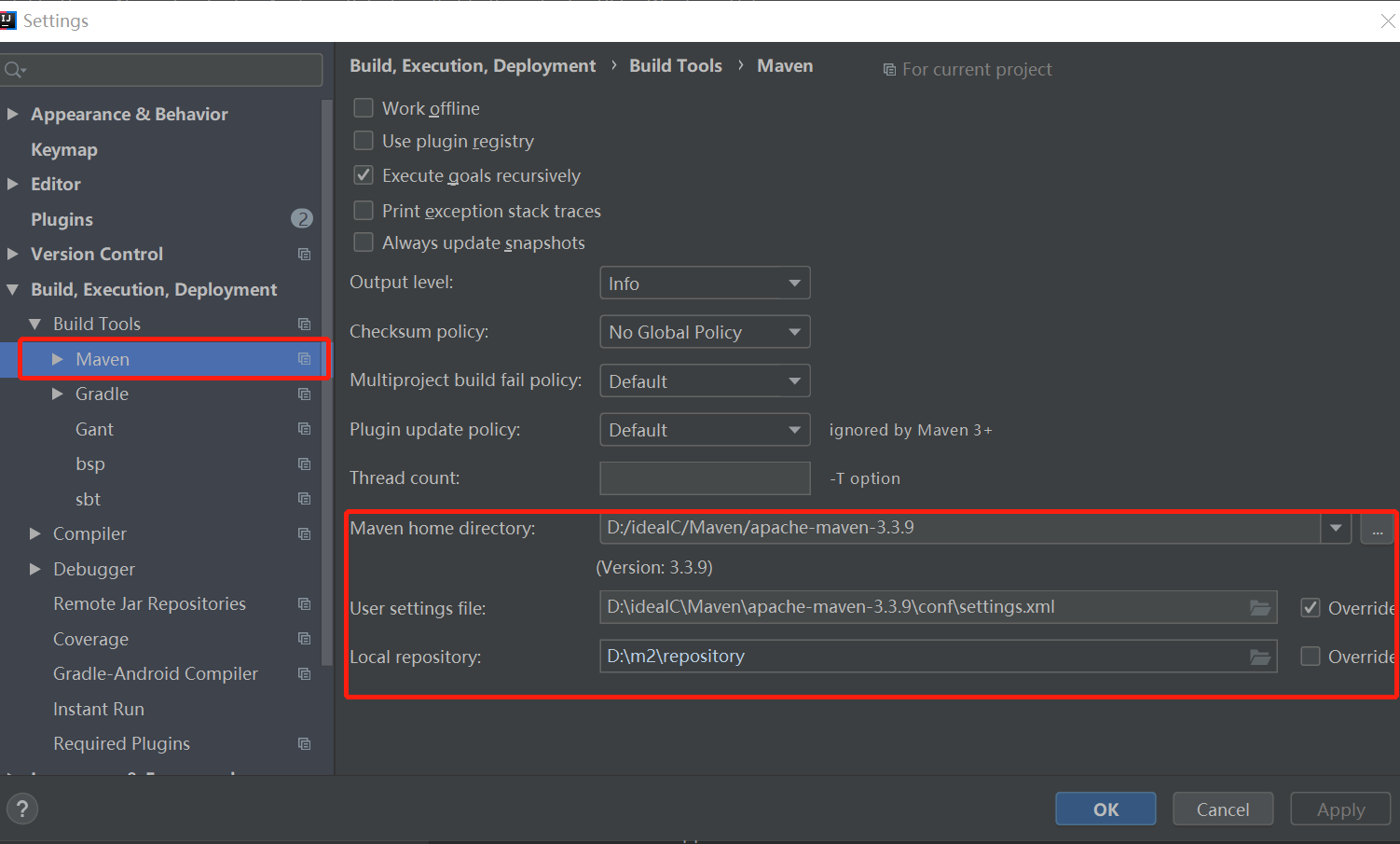
Task: Click project-level icon next to Gradle-Android Compiler
Action: click(x=304, y=673)
